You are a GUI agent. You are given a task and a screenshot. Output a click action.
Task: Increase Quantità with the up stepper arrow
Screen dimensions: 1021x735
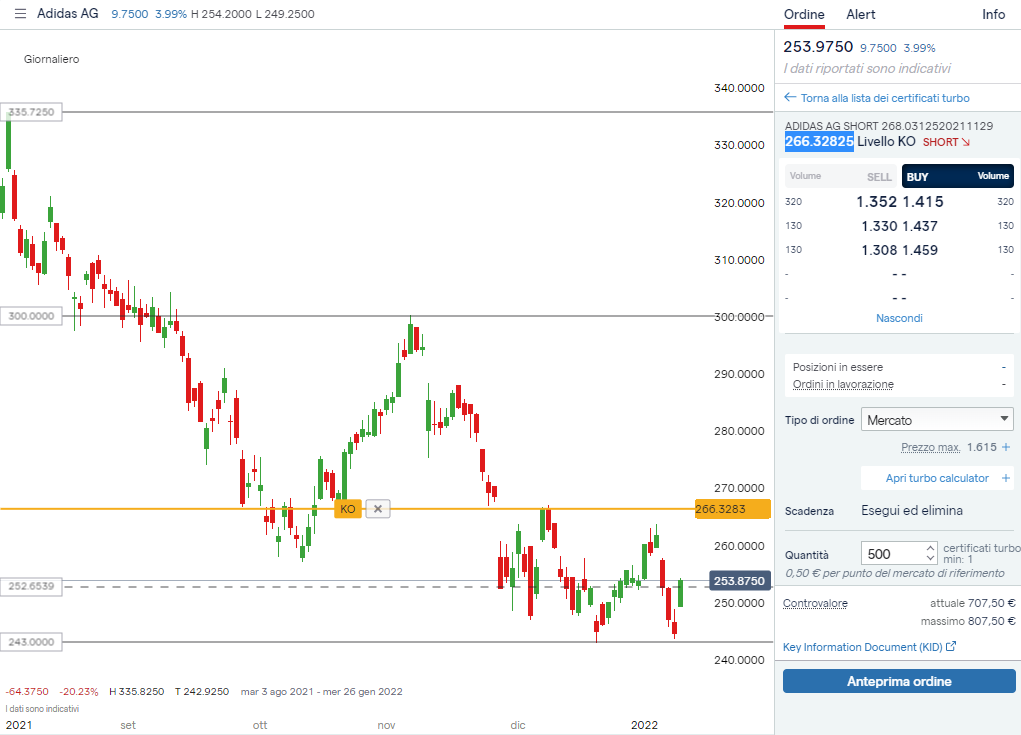click(931, 548)
